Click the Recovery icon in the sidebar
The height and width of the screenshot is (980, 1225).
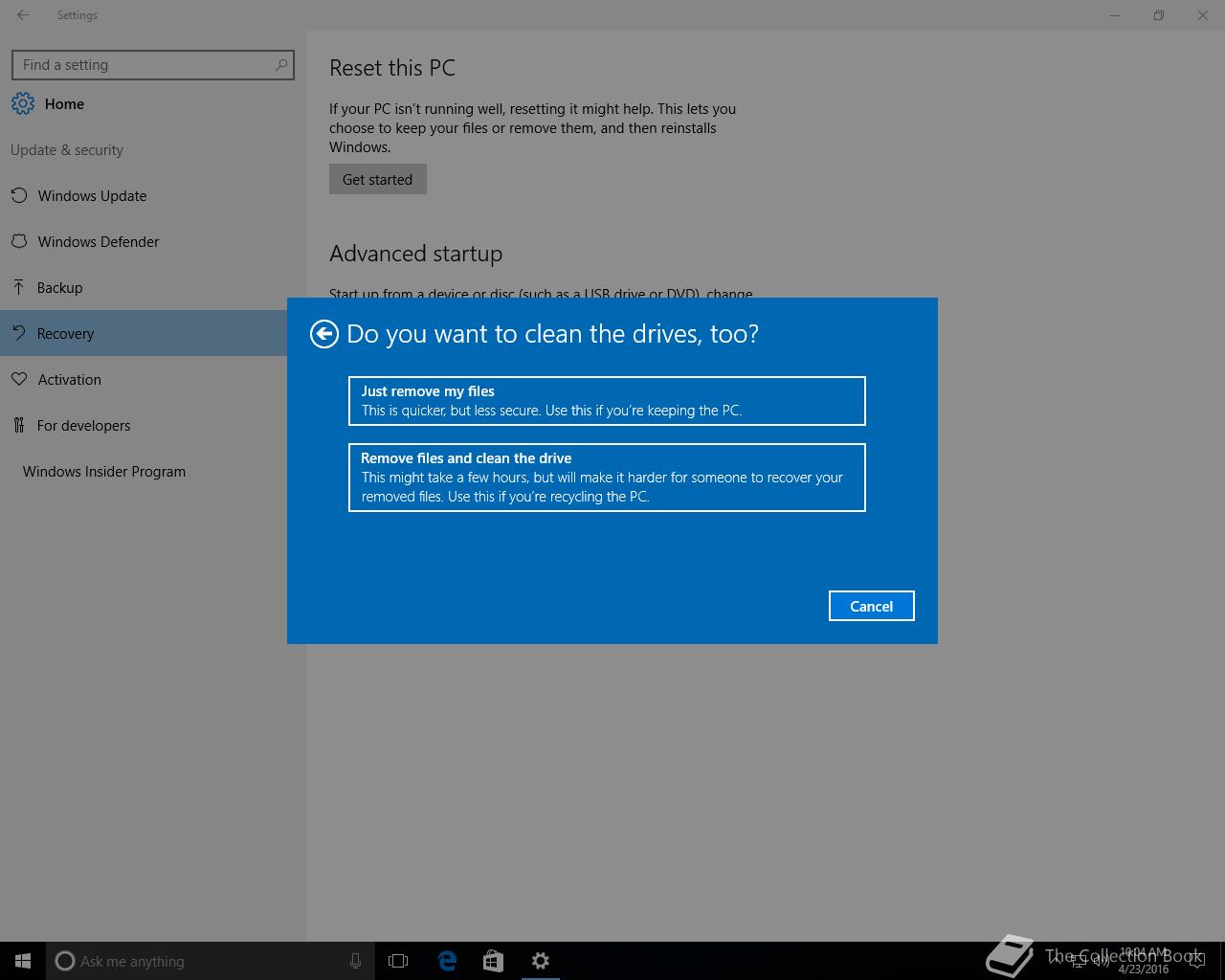click(18, 333)
